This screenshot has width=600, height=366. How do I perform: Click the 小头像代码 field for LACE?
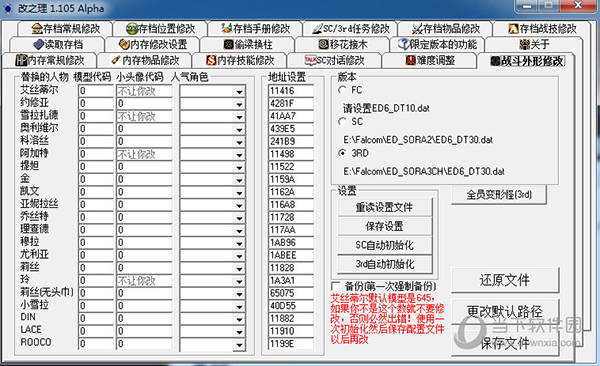[144, 331]
